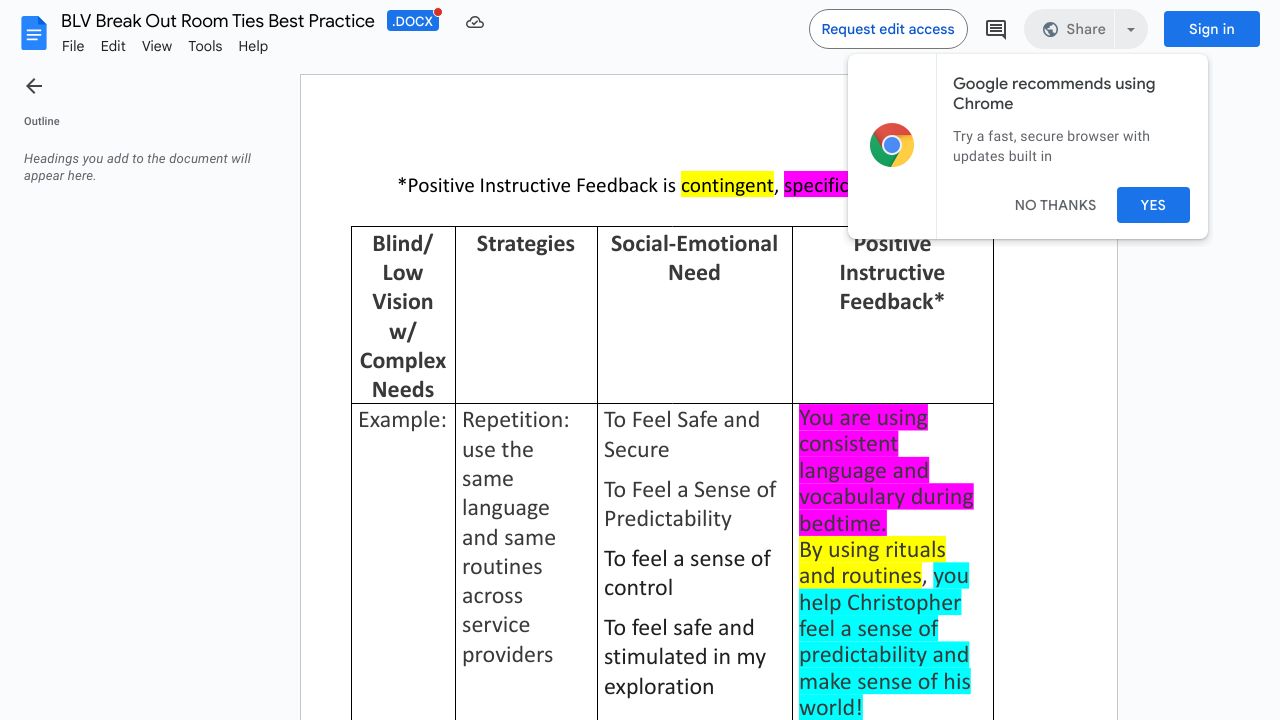Image resolution: width=1280 pixels, height=720 pixels.
Task: Click the document title text
Action: (x=218, y=21)
